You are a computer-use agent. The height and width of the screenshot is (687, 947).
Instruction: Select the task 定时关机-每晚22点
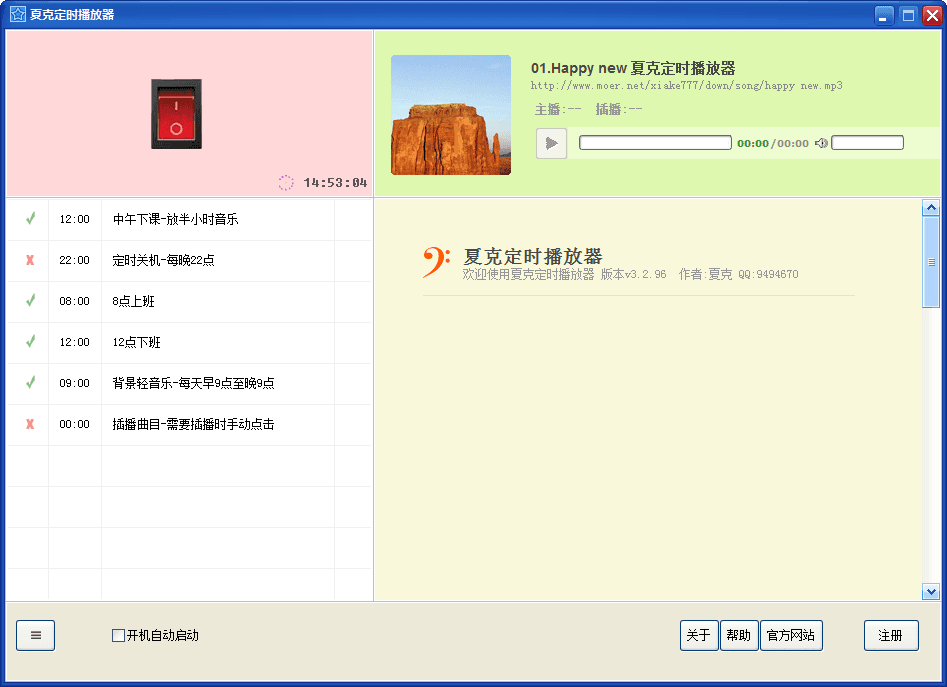[x=163, y=260]
